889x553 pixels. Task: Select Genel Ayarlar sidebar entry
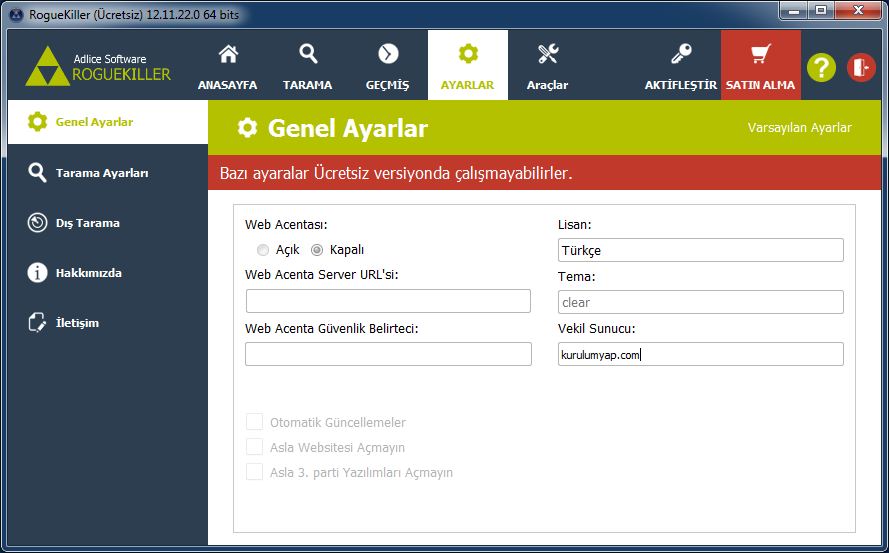108,122
